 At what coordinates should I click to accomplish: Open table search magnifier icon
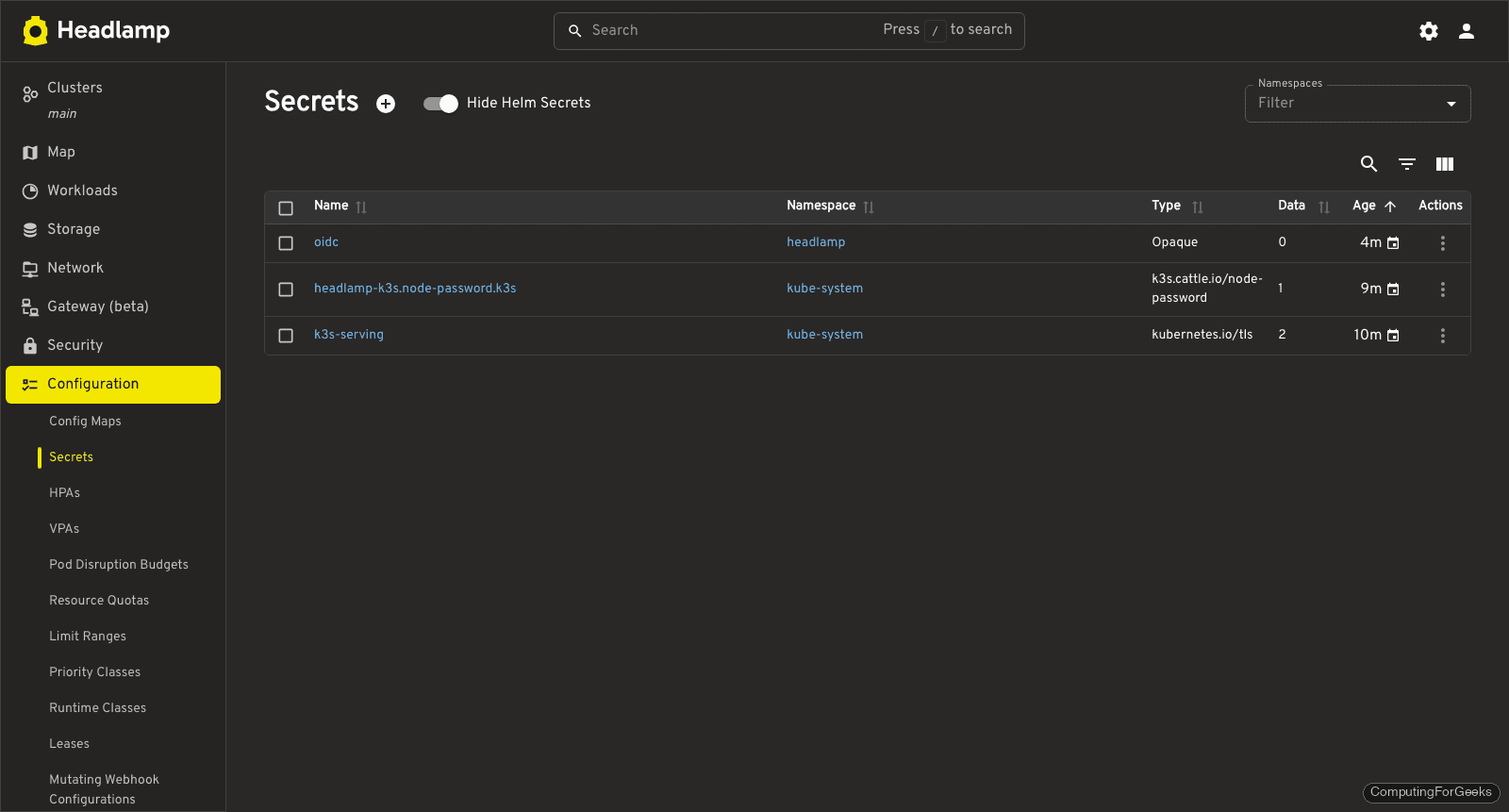pyautogui.click(x=1369, y=164)
